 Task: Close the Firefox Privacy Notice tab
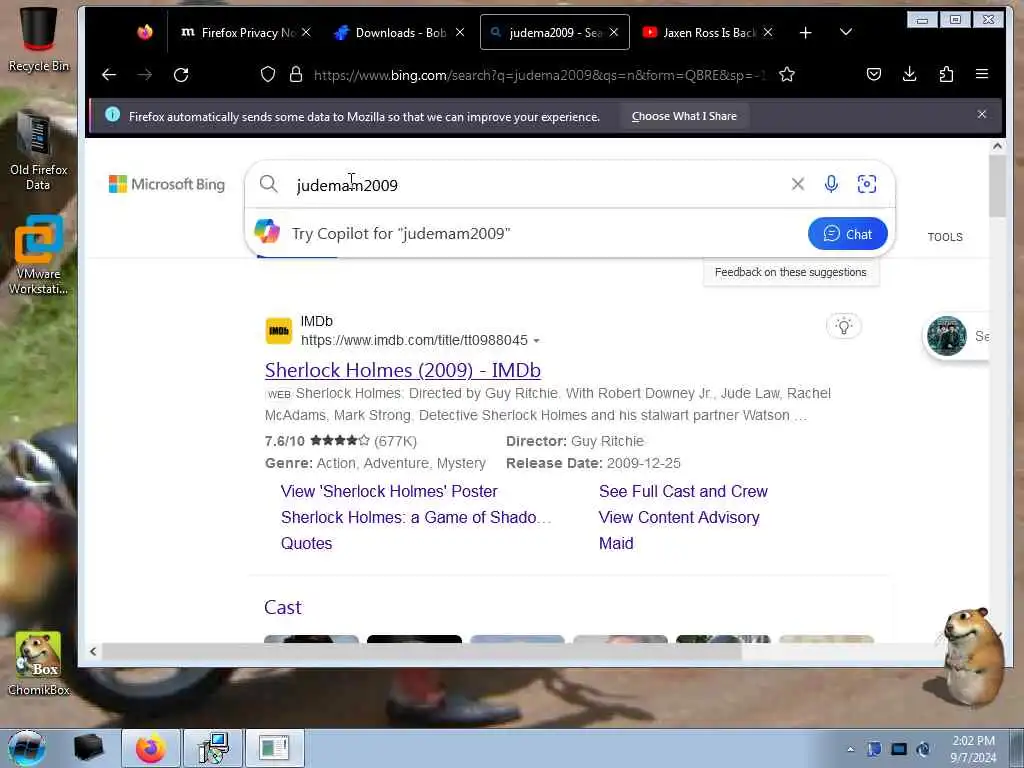(x=306, y=32)
